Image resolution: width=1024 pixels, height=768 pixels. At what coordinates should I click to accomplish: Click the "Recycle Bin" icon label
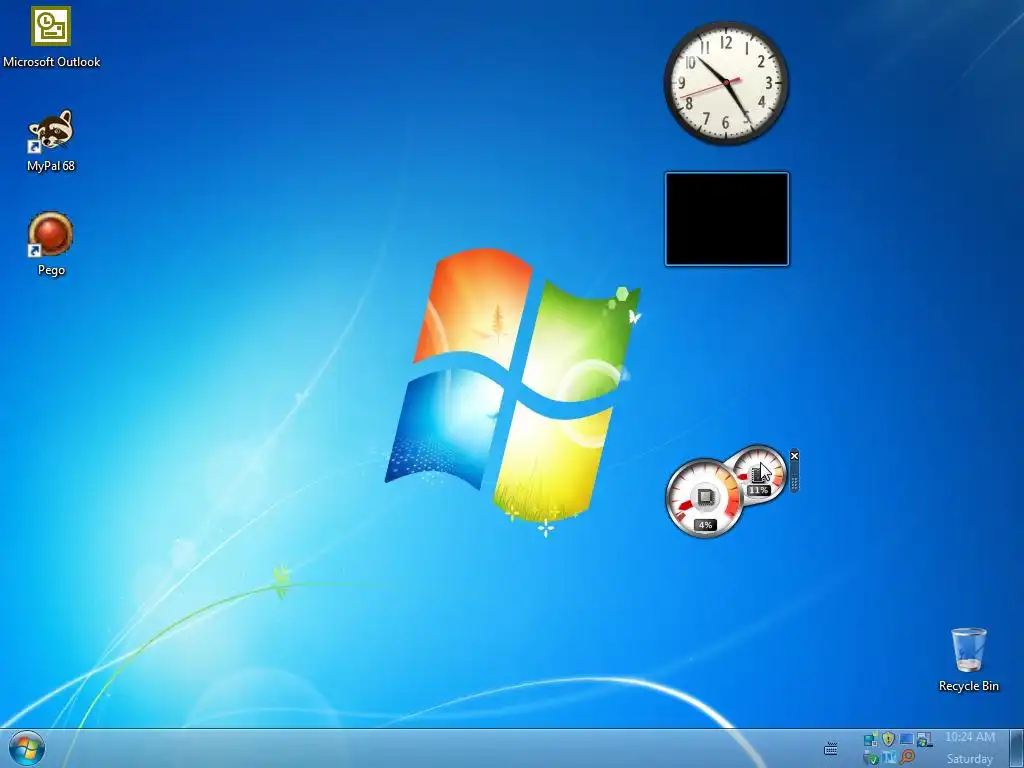[x=968, y=686]
